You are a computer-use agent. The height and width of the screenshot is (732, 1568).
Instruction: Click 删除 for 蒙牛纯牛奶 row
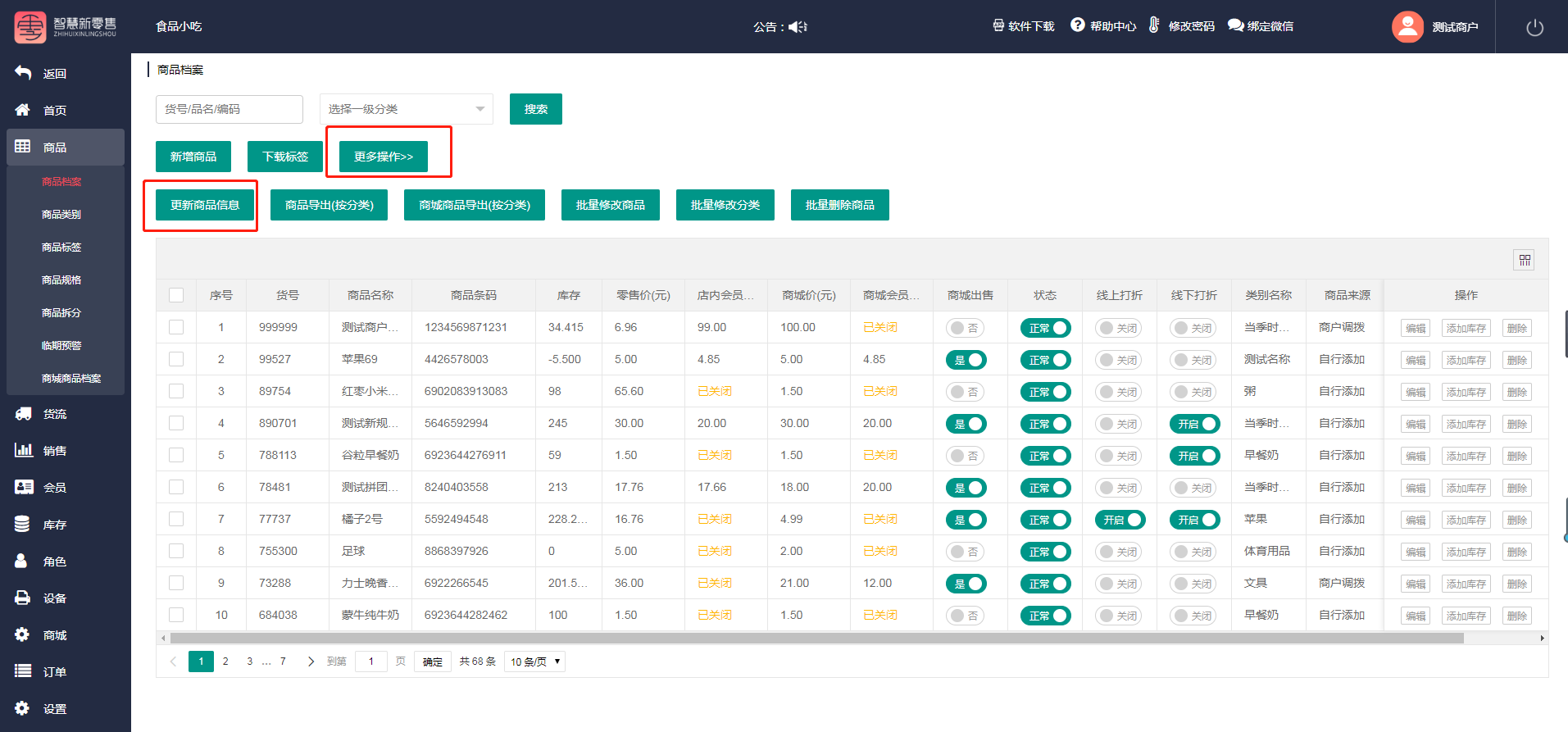pyautogui.click(x=1517, y=616)
